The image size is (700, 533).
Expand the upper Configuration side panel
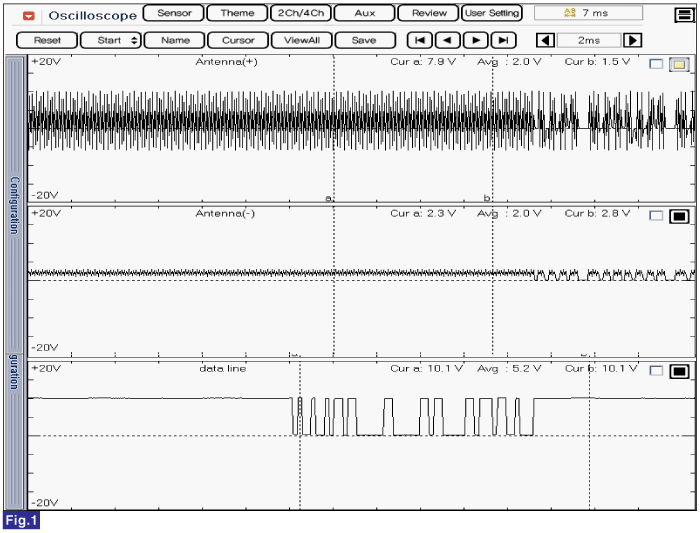pos(15,205)
